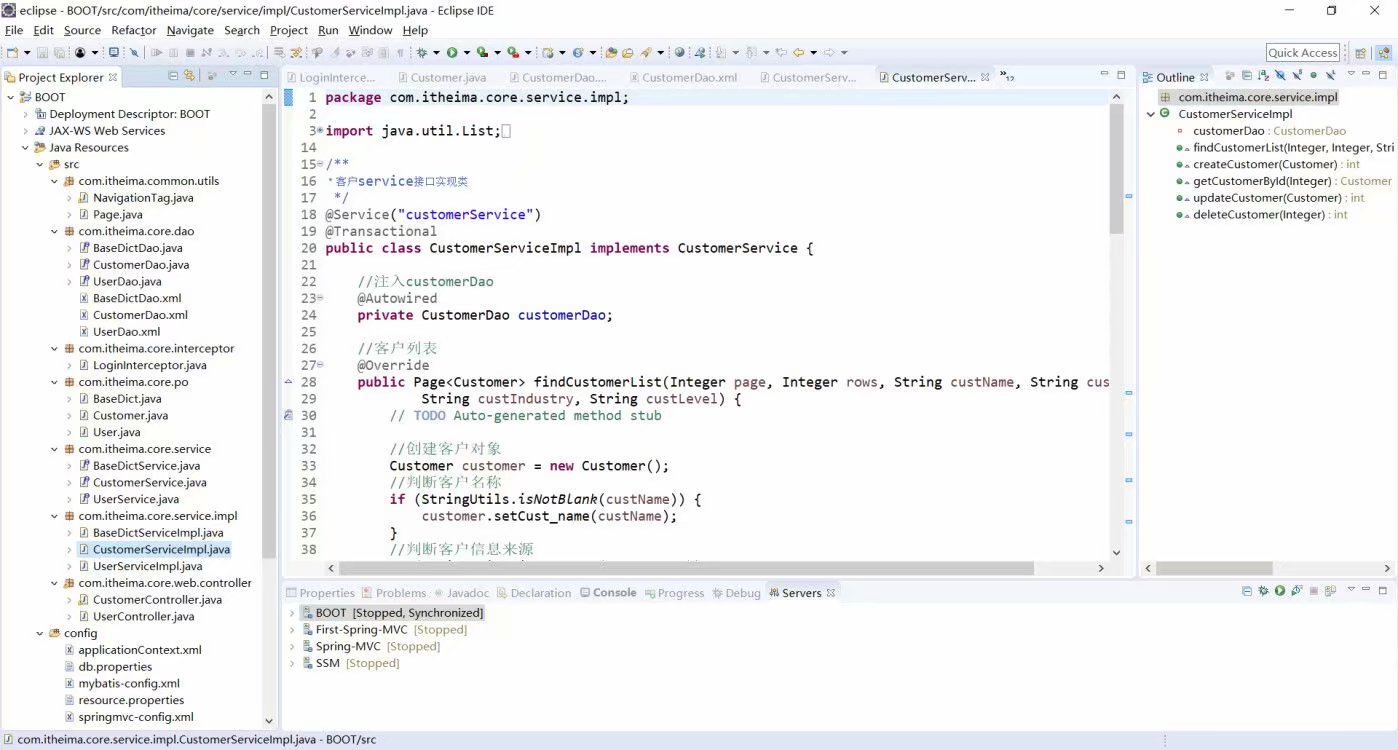Open the Navigate menu
The width and height of the screenshot is (1398, 750).
coord(190,30)
